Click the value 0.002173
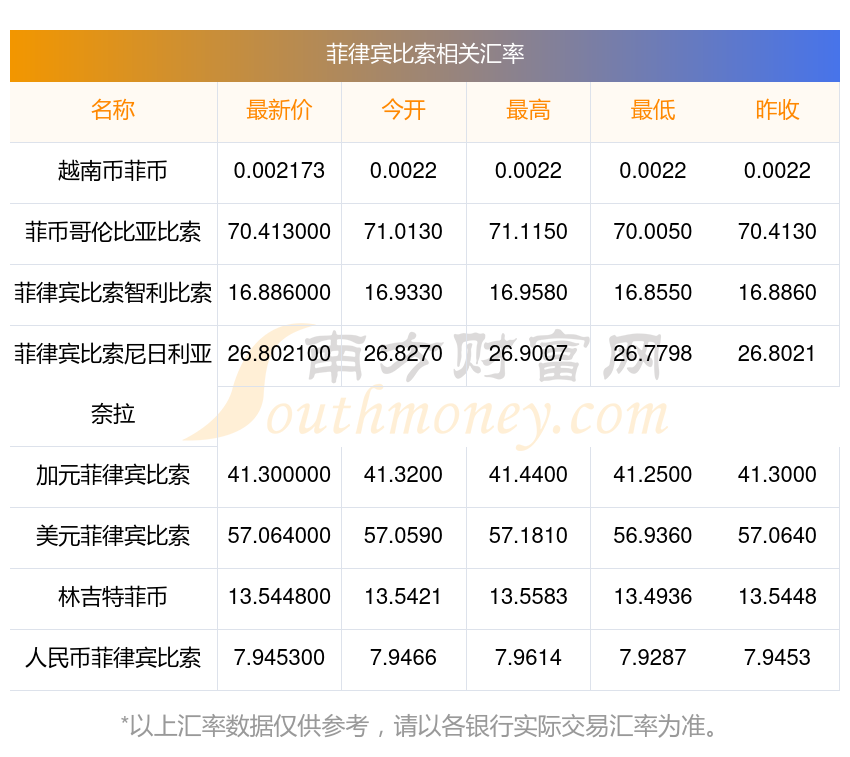 [279, 171]
